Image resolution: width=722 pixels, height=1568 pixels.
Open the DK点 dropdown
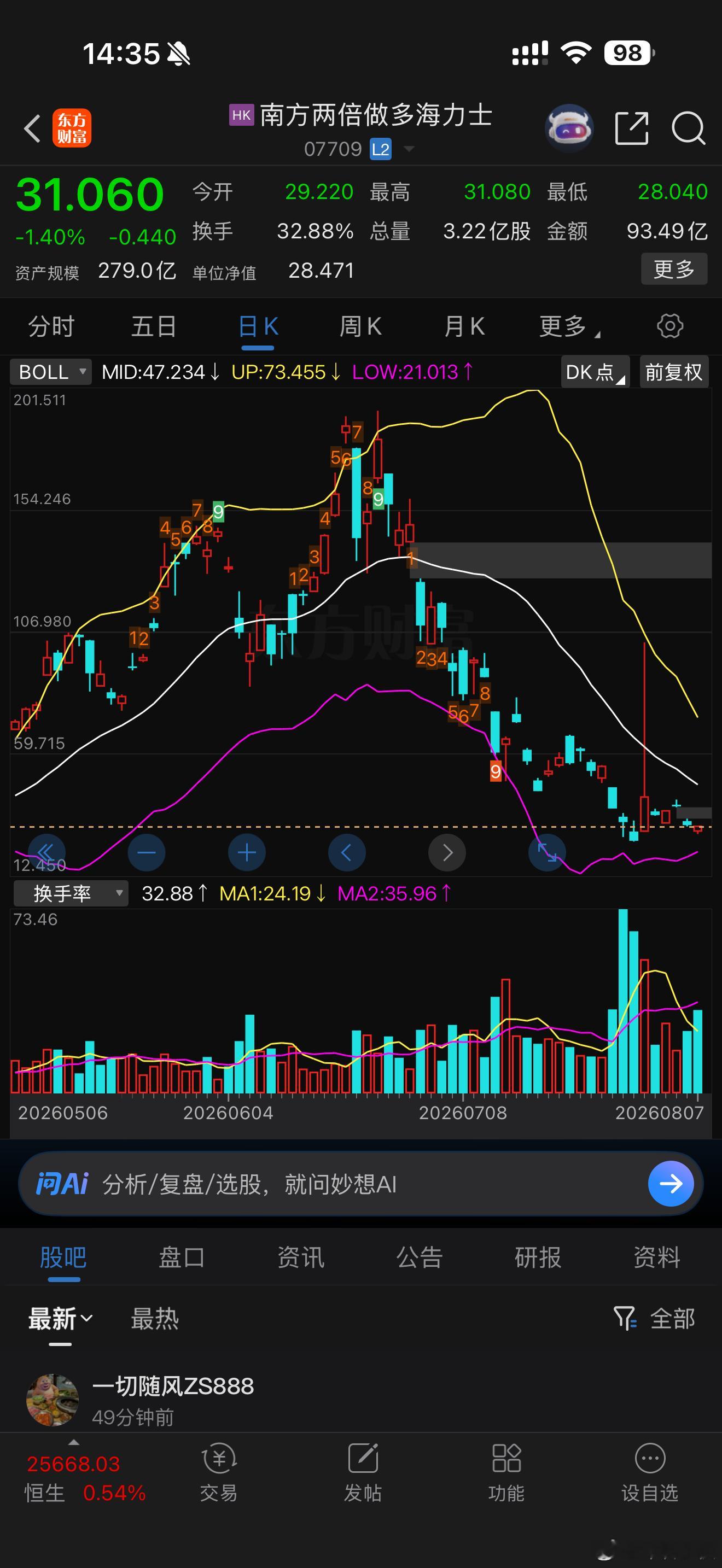coord(595,372)
